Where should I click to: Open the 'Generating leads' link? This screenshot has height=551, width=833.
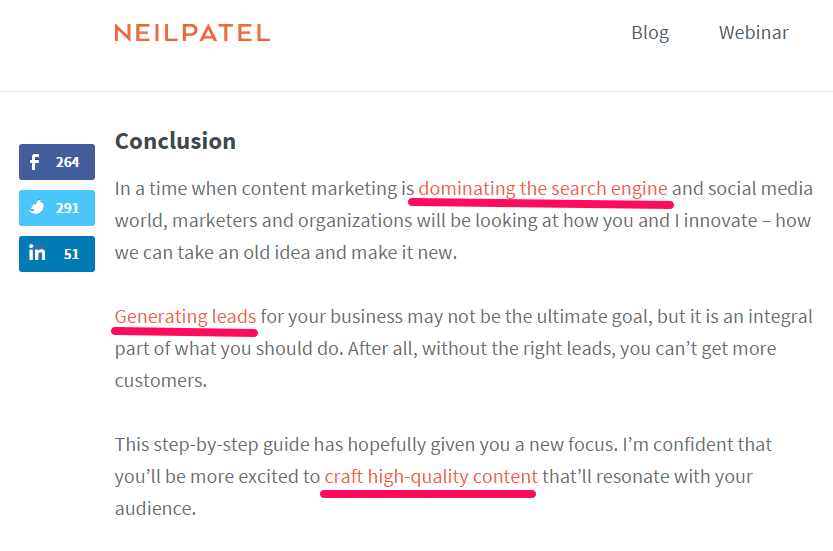click(x=185, y=317)
